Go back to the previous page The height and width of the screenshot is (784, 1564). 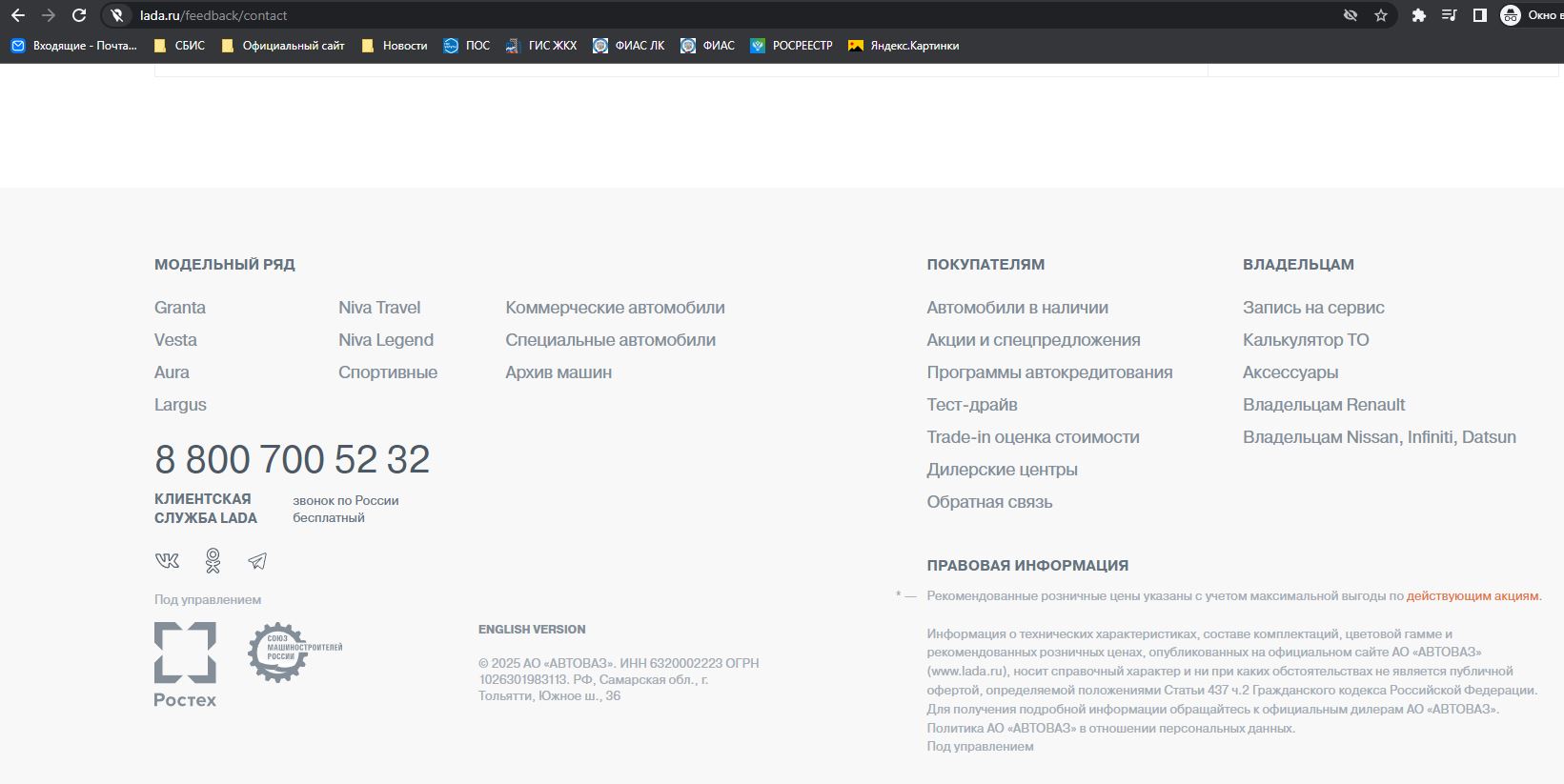pyautogui.click(x=18, y=15)
